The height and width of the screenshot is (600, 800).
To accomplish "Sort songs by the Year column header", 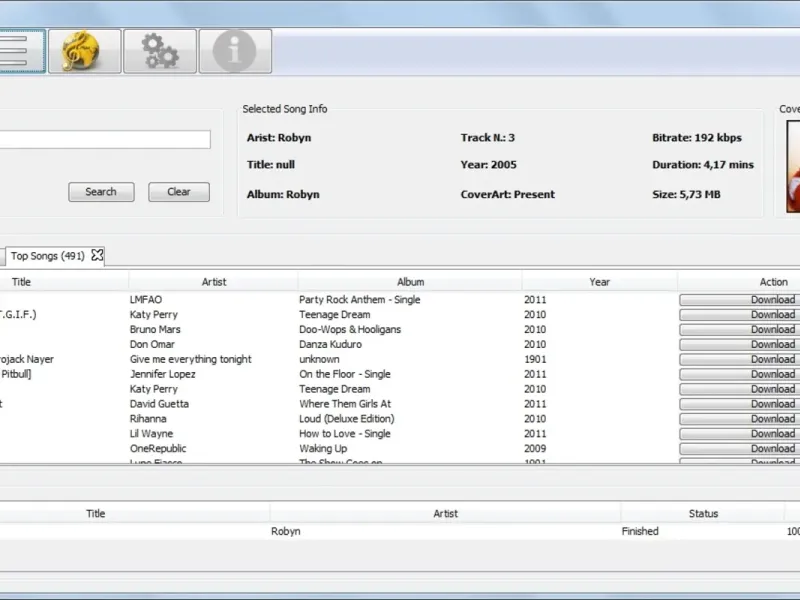I will click(x=599, y=282).
